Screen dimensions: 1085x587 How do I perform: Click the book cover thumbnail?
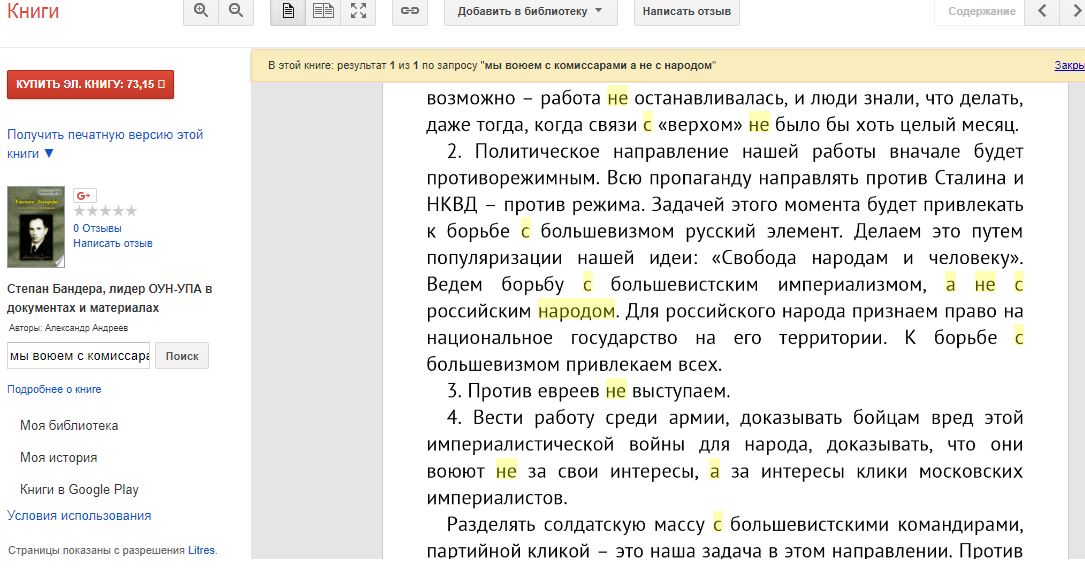pos(36,226)
